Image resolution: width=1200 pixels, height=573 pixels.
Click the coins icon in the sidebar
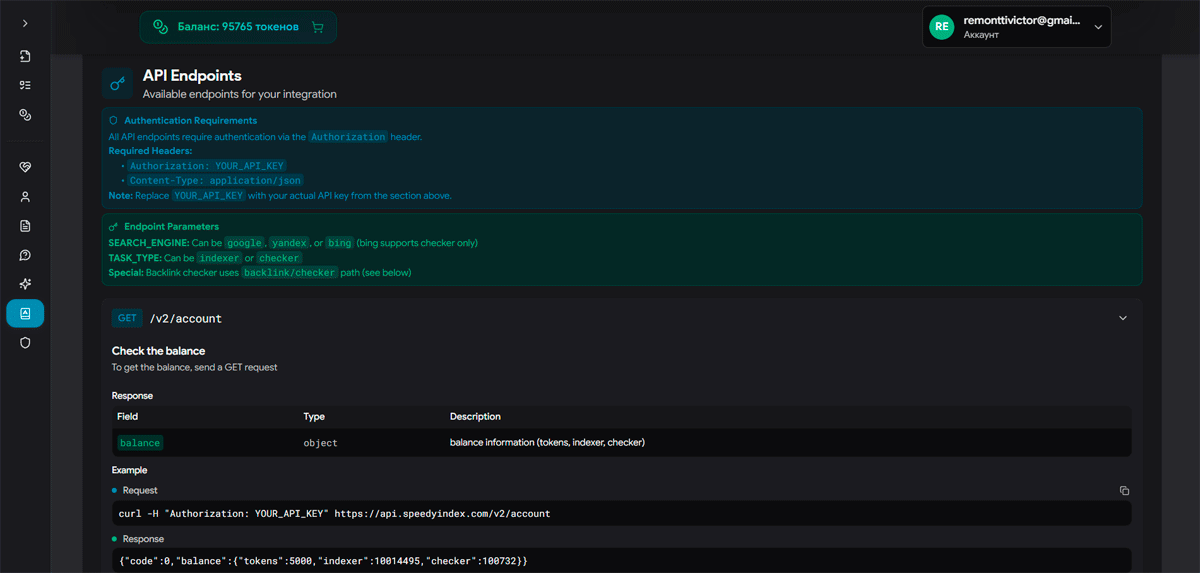25,116
